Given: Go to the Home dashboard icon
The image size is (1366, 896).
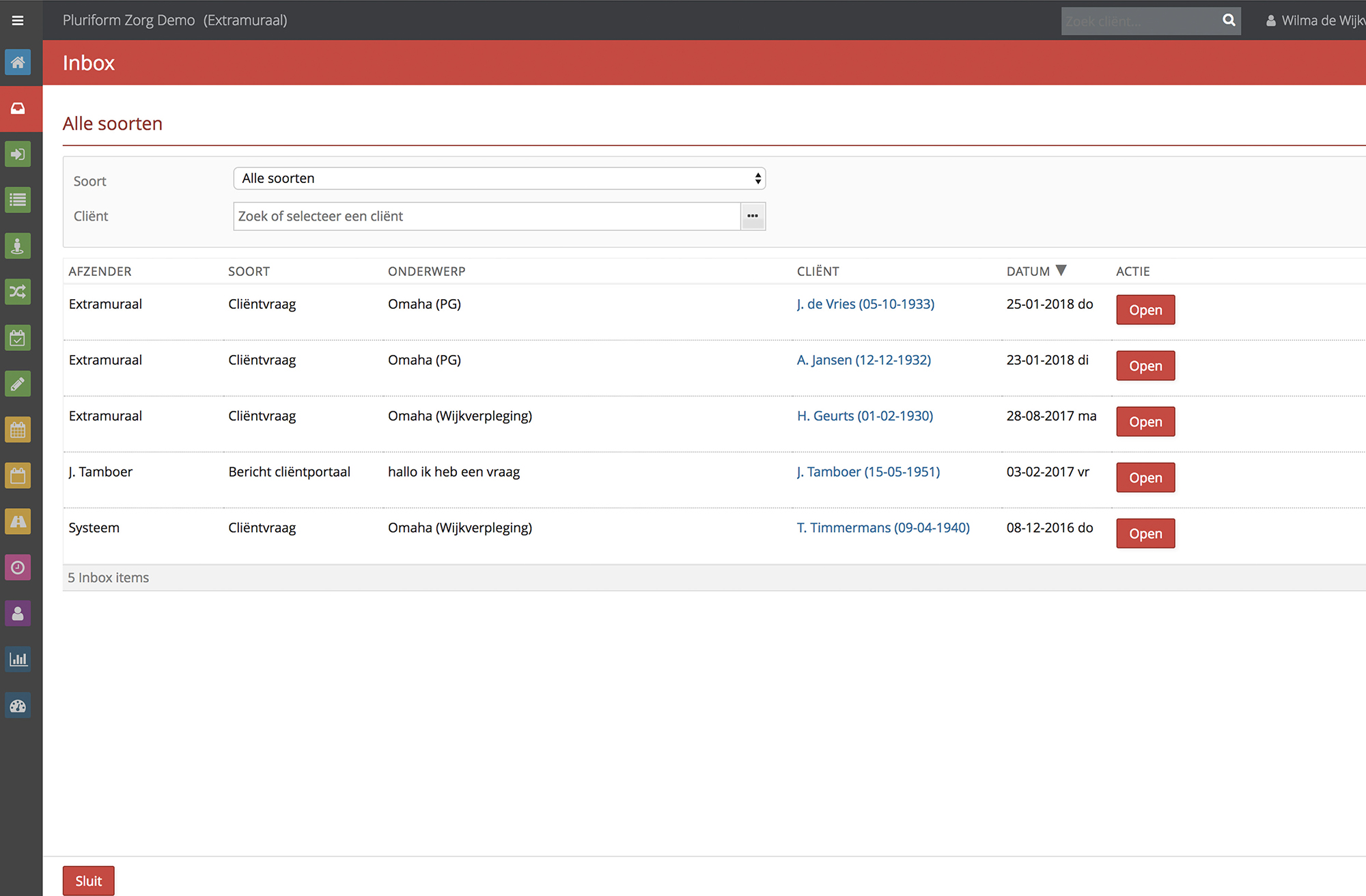Looking at the screenshot, I should coord(18,62).
